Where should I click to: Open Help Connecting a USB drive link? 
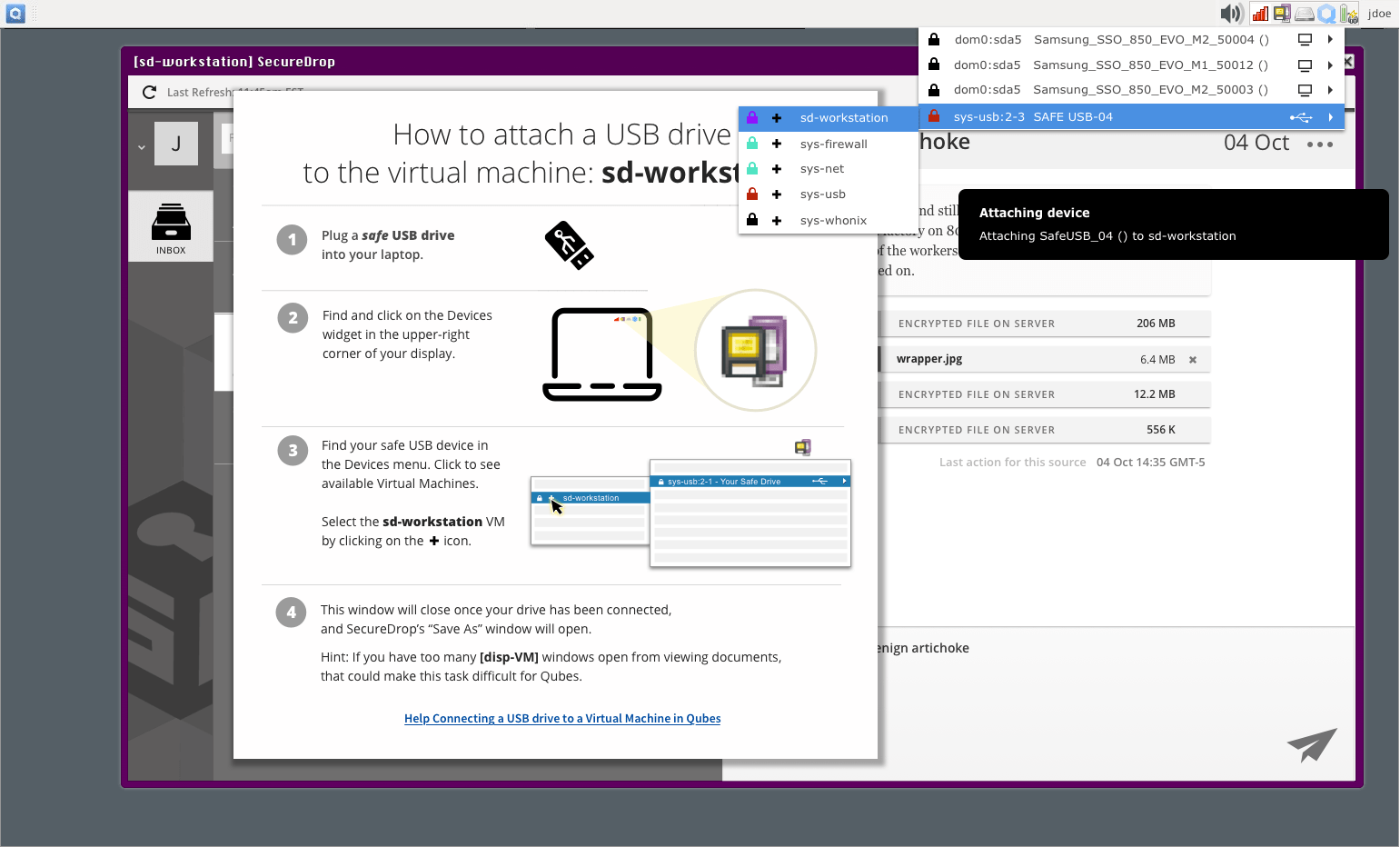point(562,719)
